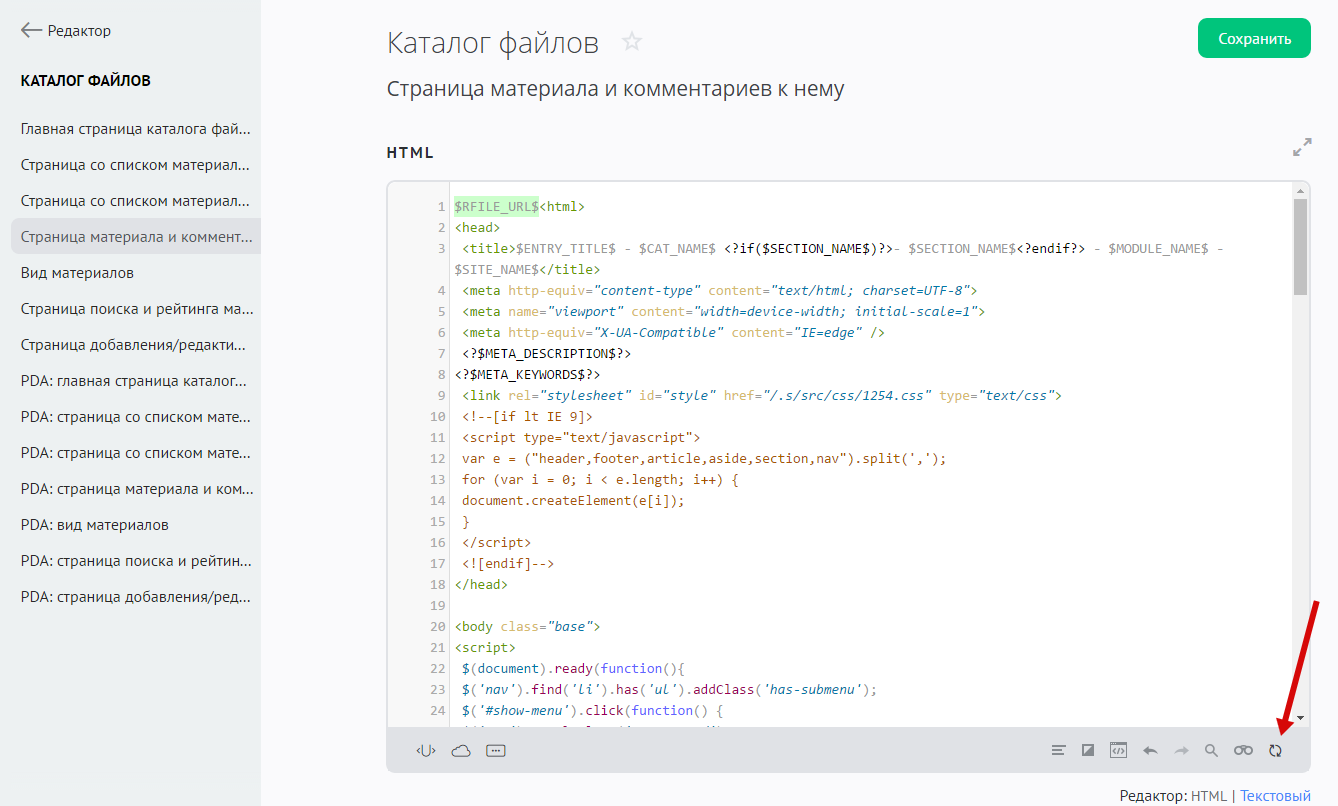This screenshot has height=806, width=1338.
Task: Go back via the Редактор arrow link
Action: pos(66,31)
